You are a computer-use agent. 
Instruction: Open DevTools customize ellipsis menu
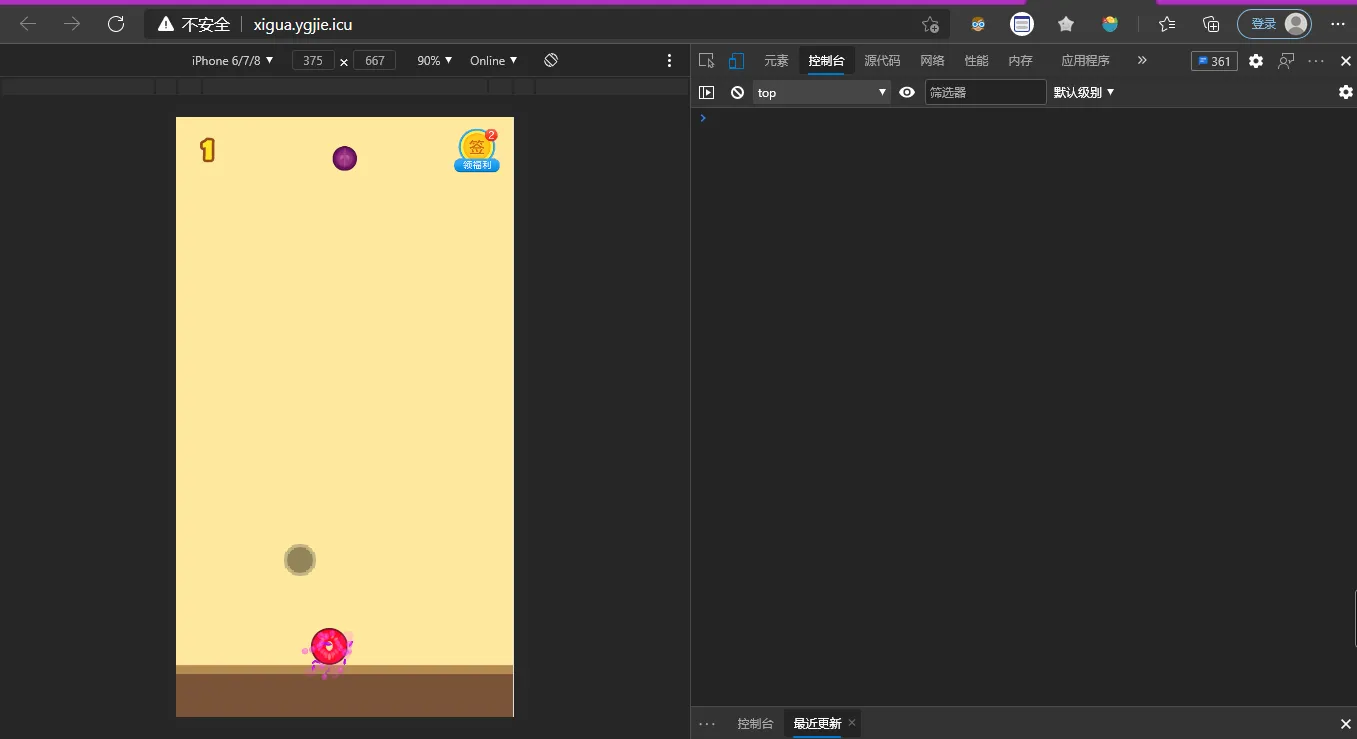point(1316,61)
